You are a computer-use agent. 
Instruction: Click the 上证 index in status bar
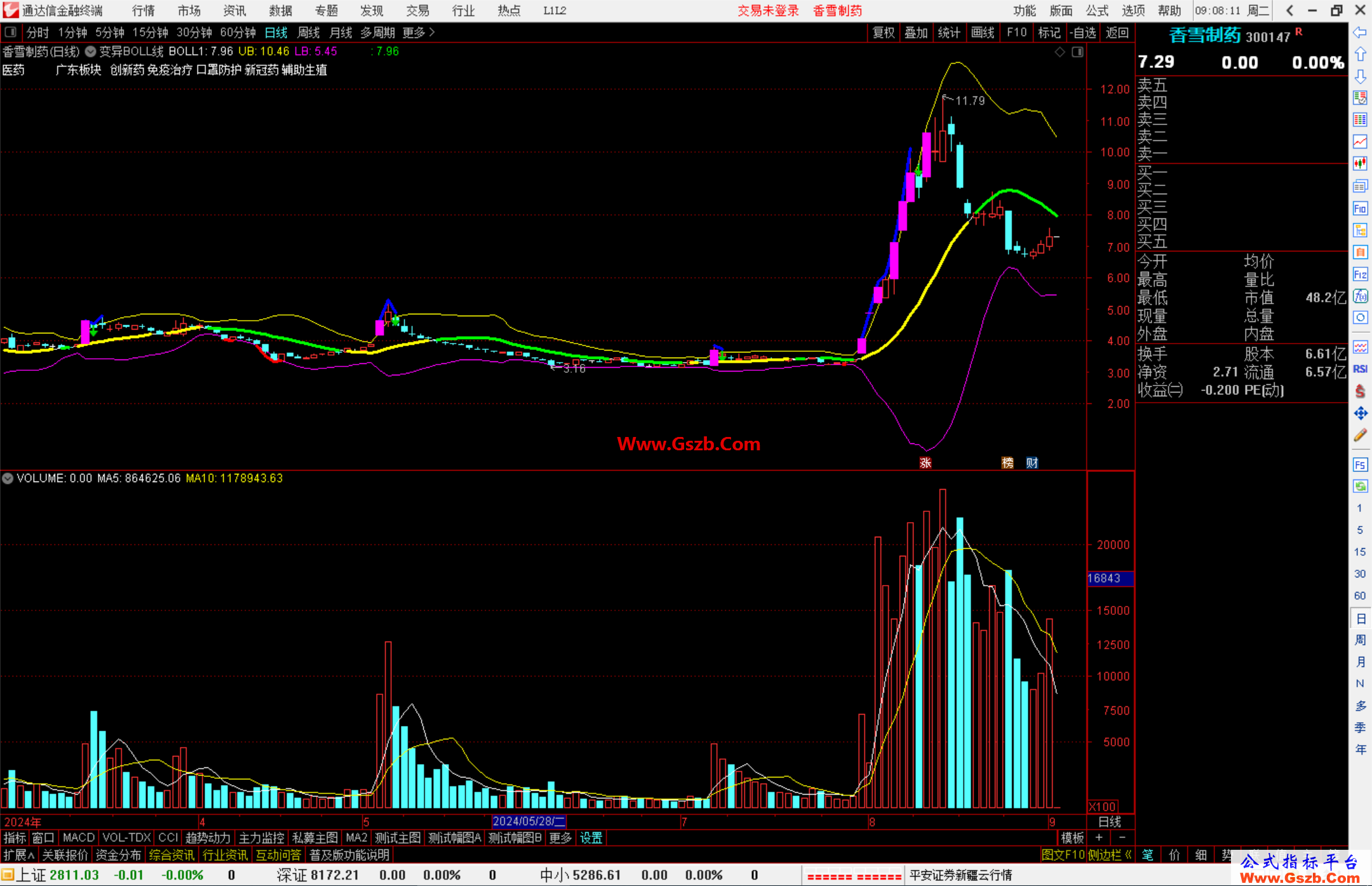tap(30, 875)
